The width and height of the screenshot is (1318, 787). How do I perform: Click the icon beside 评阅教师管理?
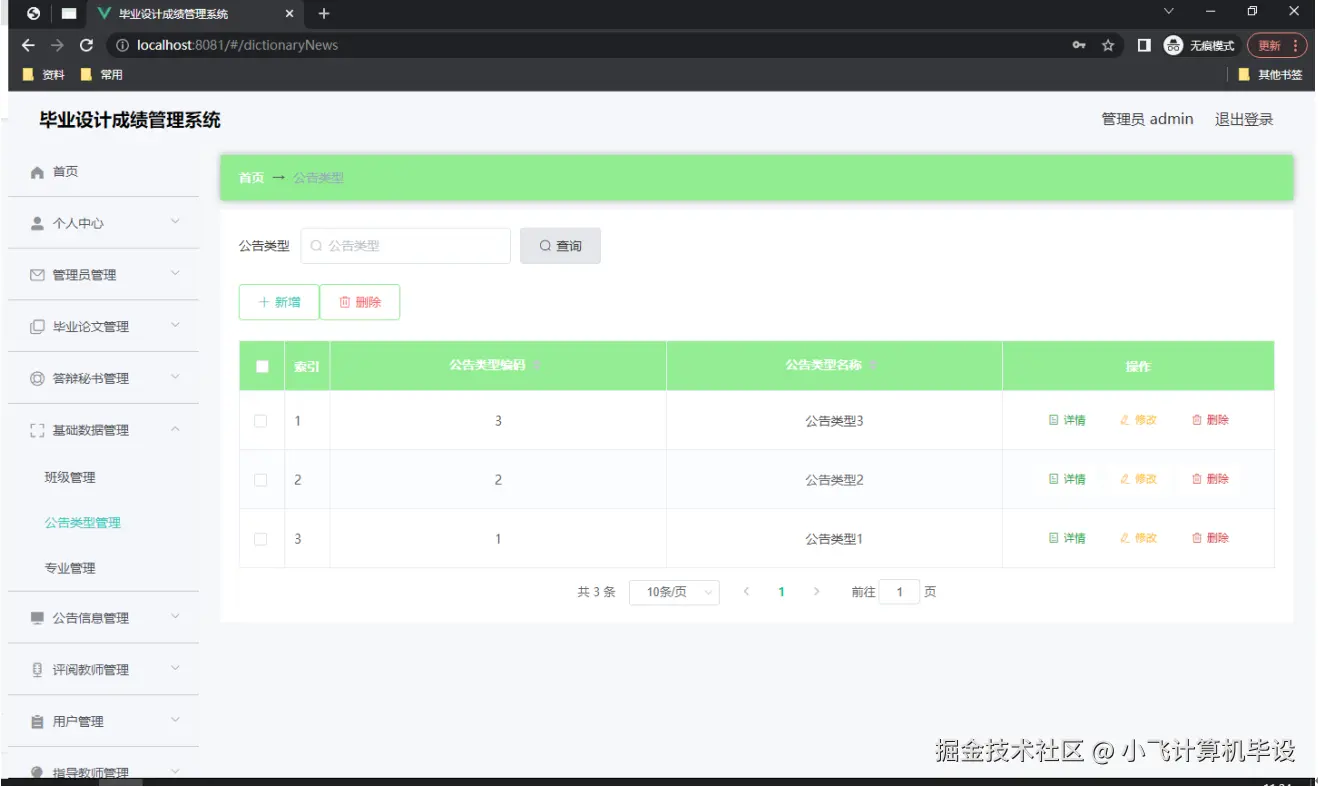(37, 670)
